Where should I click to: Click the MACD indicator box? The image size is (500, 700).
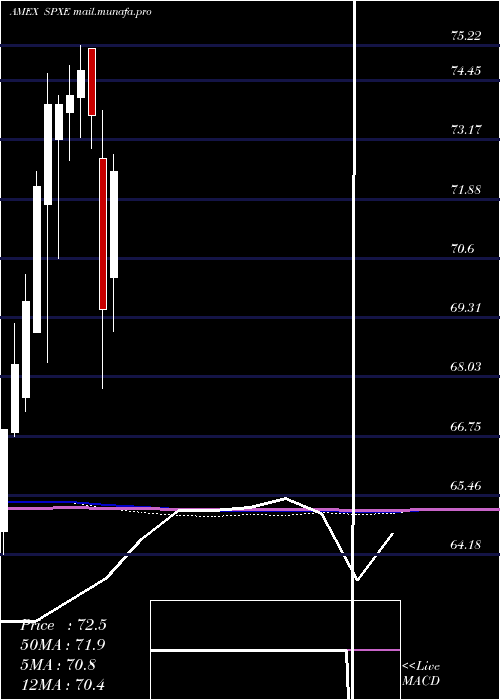coord(275,650)
